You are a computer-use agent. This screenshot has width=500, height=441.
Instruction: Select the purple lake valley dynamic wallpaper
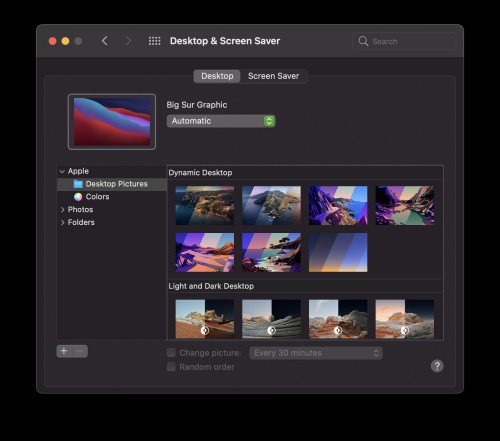point(405,205)
